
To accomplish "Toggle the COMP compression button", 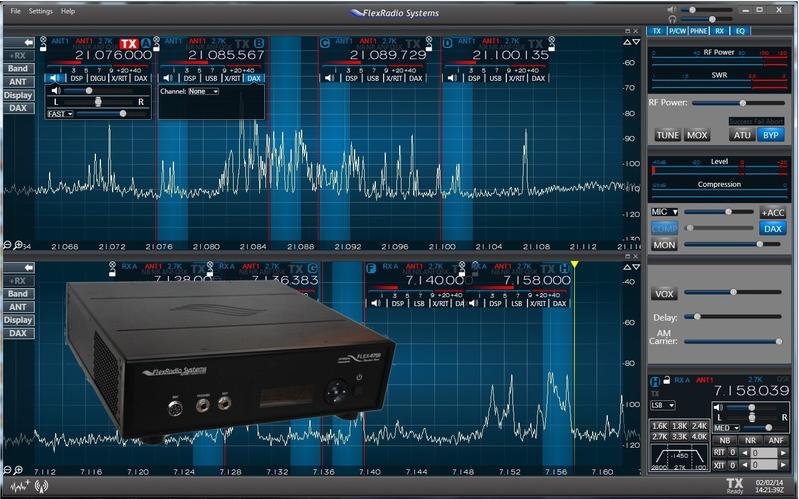I will coord(664,228).
